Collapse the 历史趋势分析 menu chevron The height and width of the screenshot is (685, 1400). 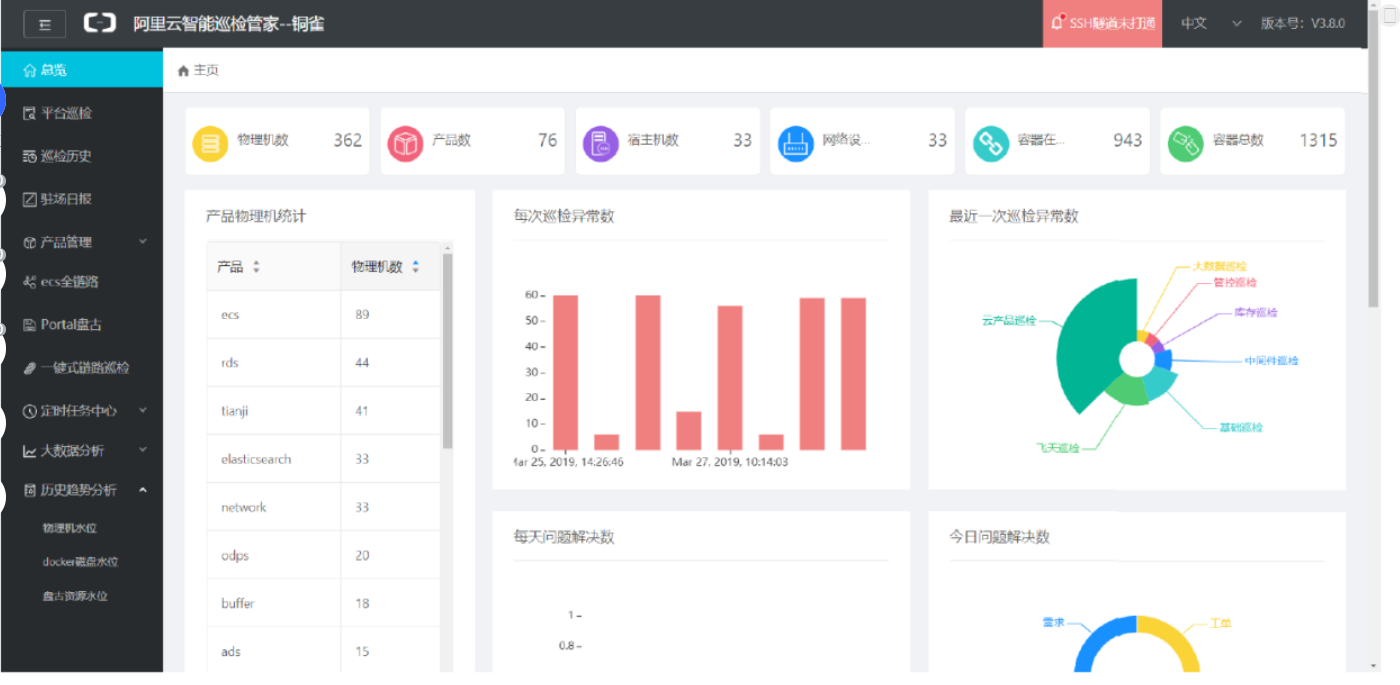143,490
